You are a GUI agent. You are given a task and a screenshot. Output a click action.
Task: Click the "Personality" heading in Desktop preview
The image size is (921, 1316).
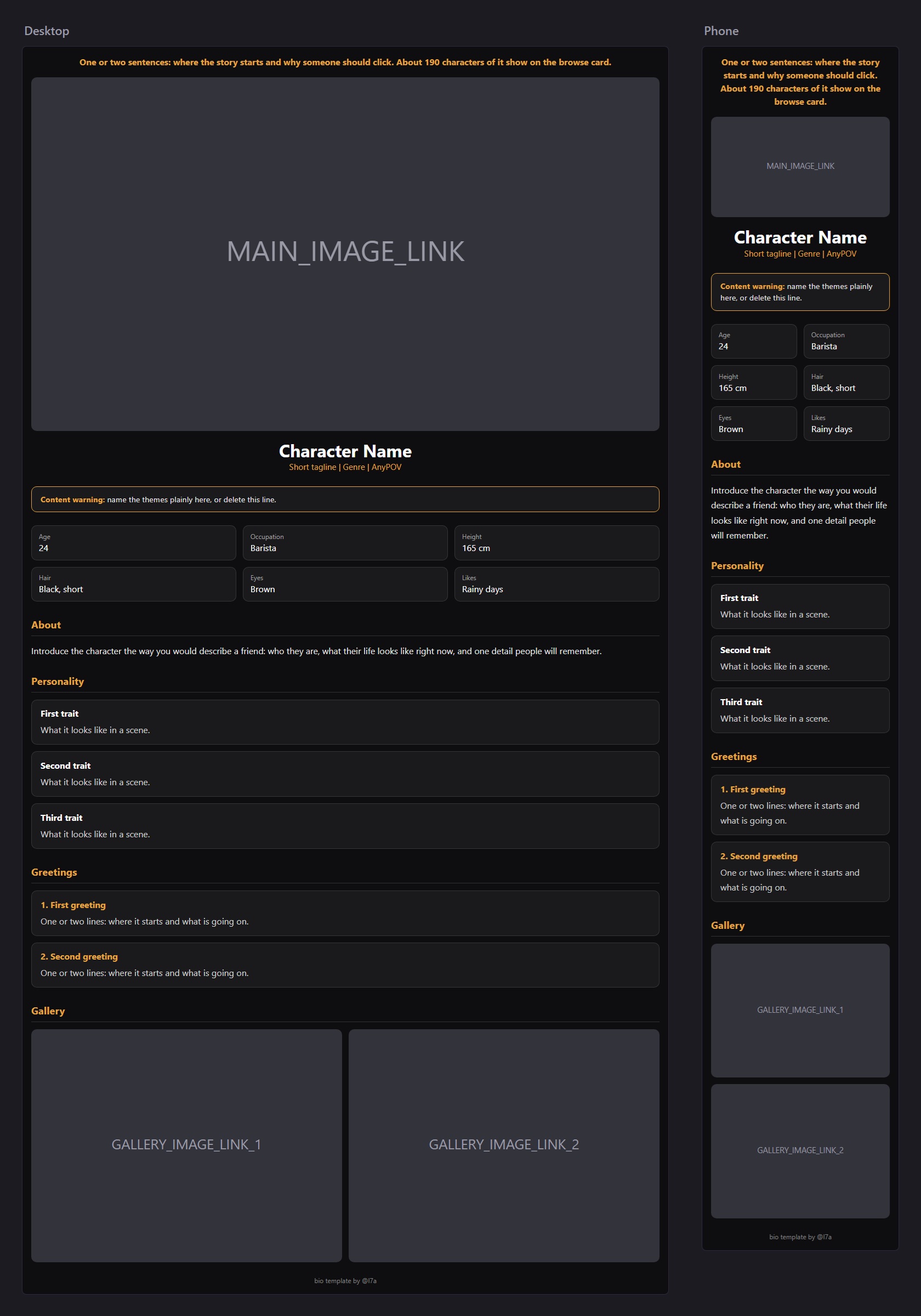click(x=58, y=682)
